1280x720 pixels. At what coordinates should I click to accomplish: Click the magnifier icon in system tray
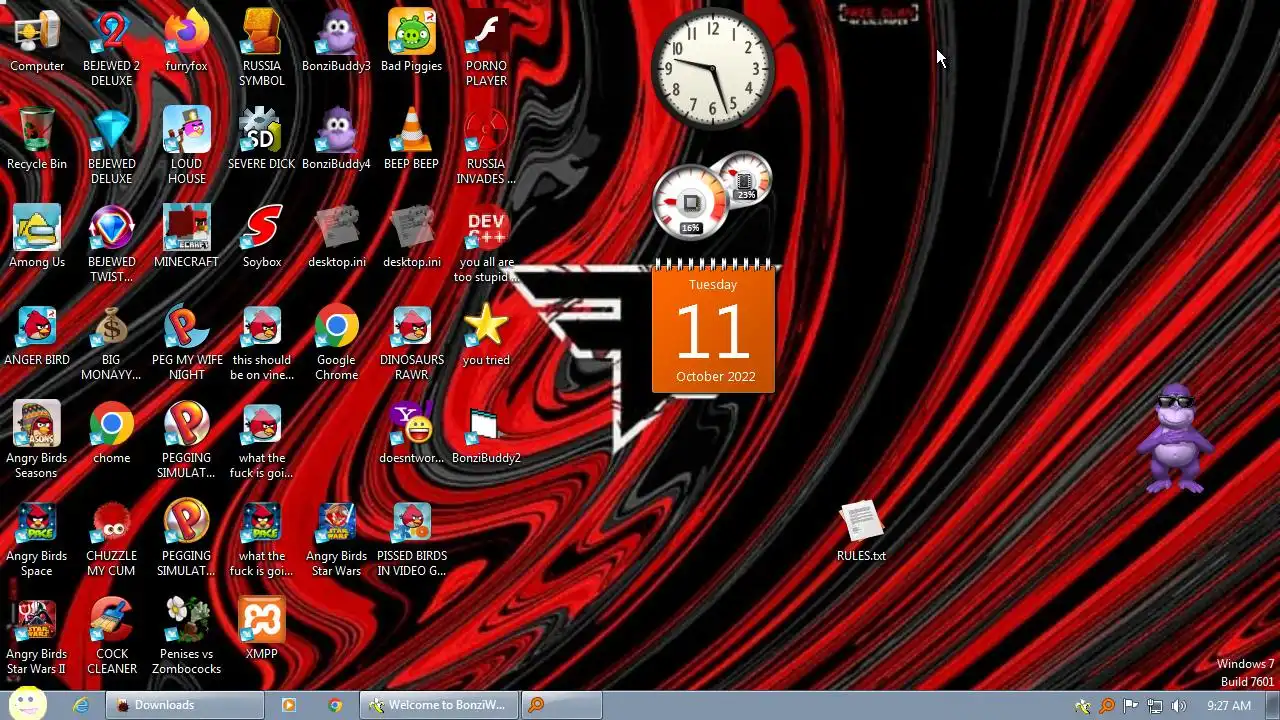(1107, 706)
